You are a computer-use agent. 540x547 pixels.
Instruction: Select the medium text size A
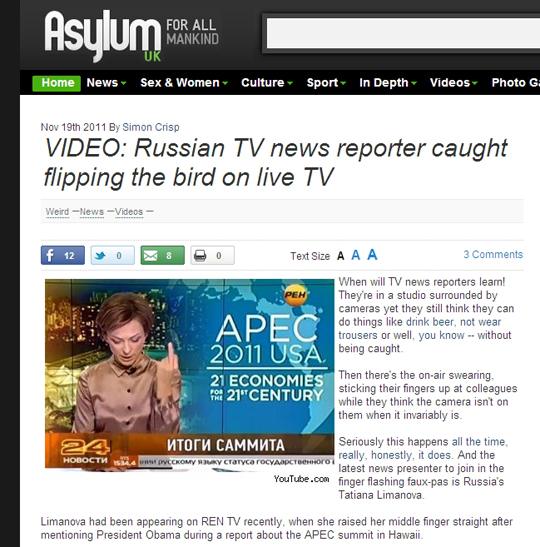click(x=355, y=255)
